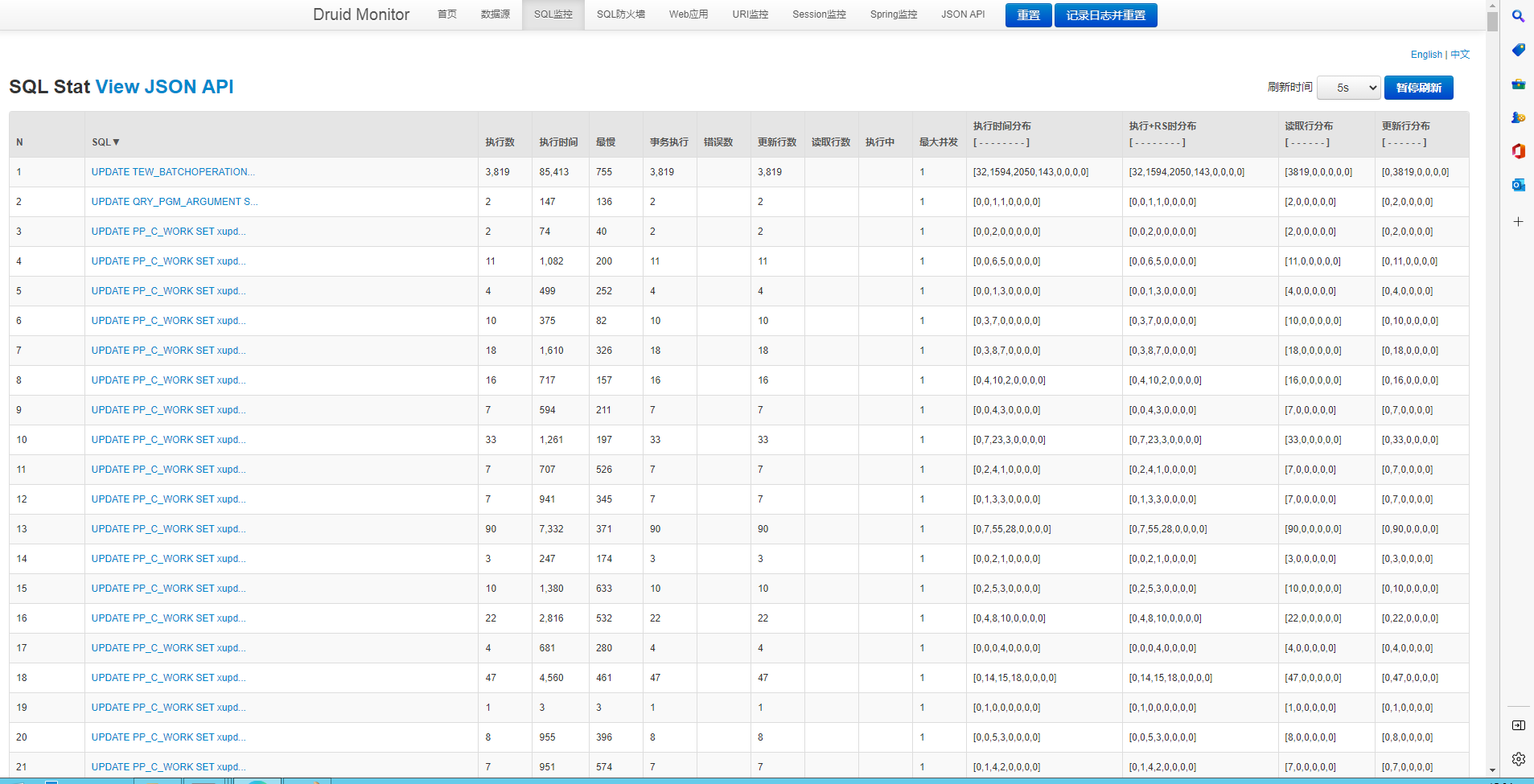Open the Games chess-piece icon in the sidebar
The image size is (1534, 784).
1518,117
